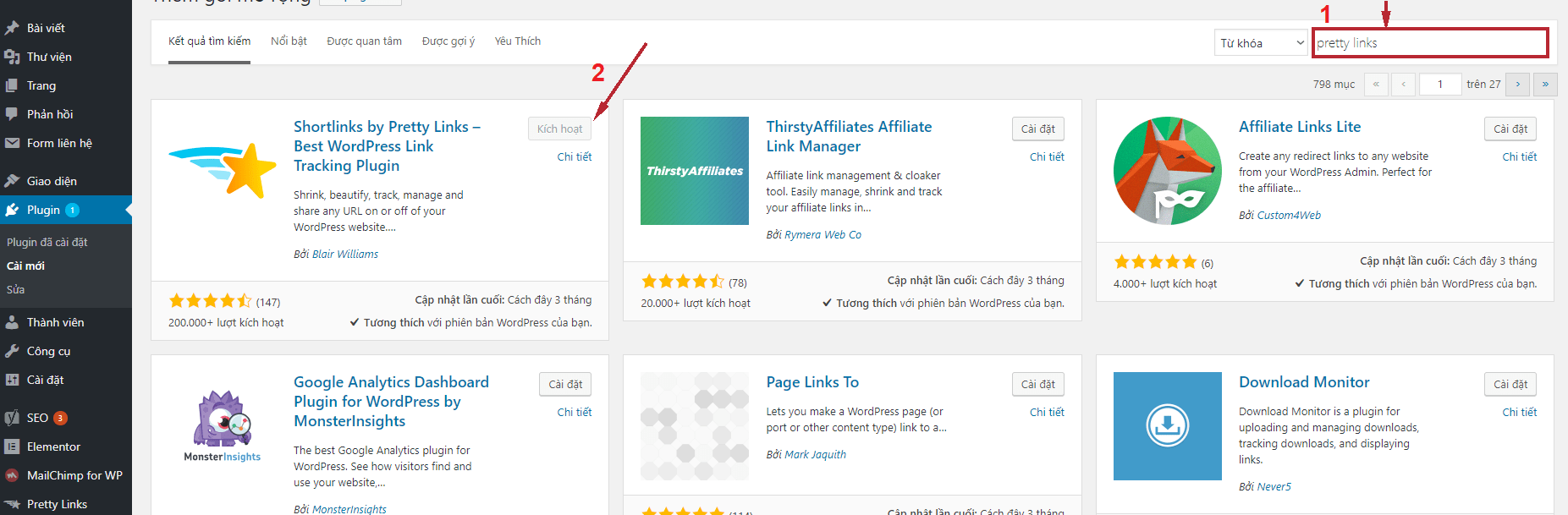Open Plugin đã cài đặt submenu

(47, 242)
